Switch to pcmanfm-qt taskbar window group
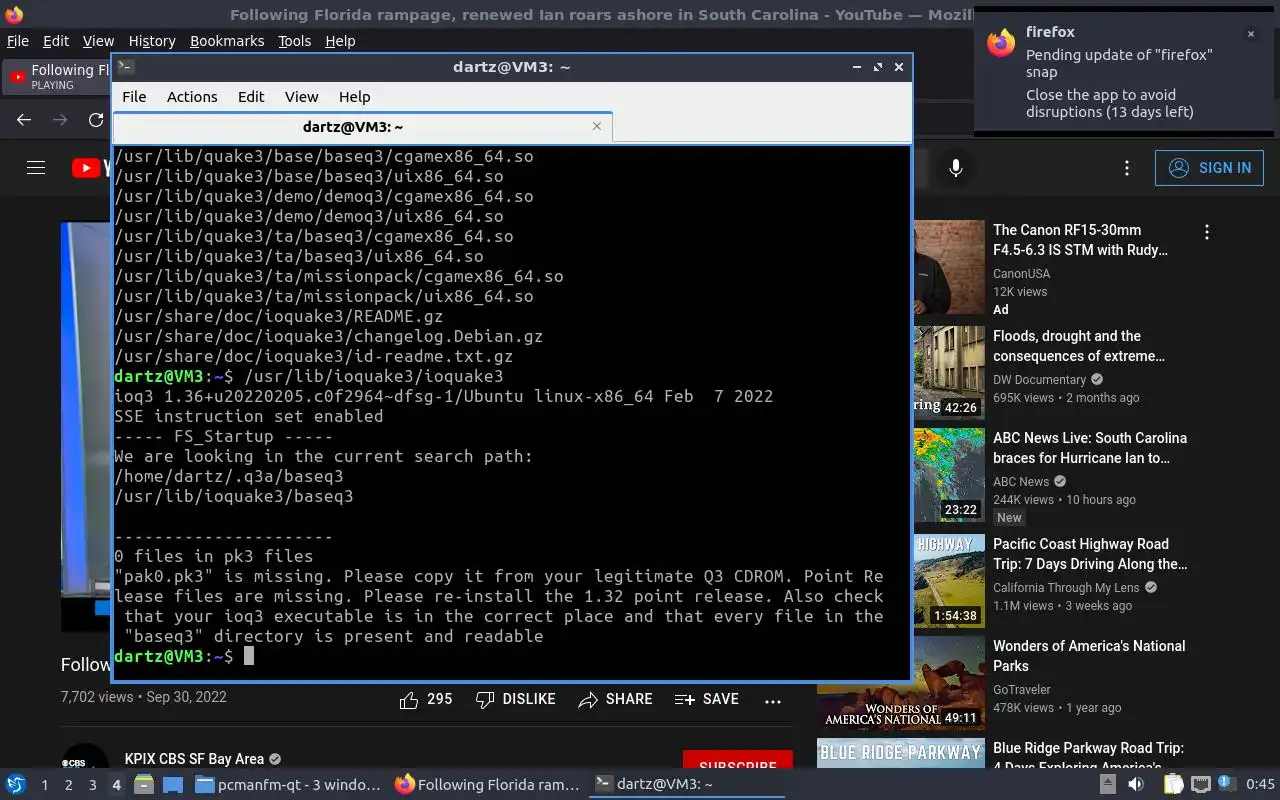The image size is (1280, 800). pyautogui.click(x=288, y=785)
